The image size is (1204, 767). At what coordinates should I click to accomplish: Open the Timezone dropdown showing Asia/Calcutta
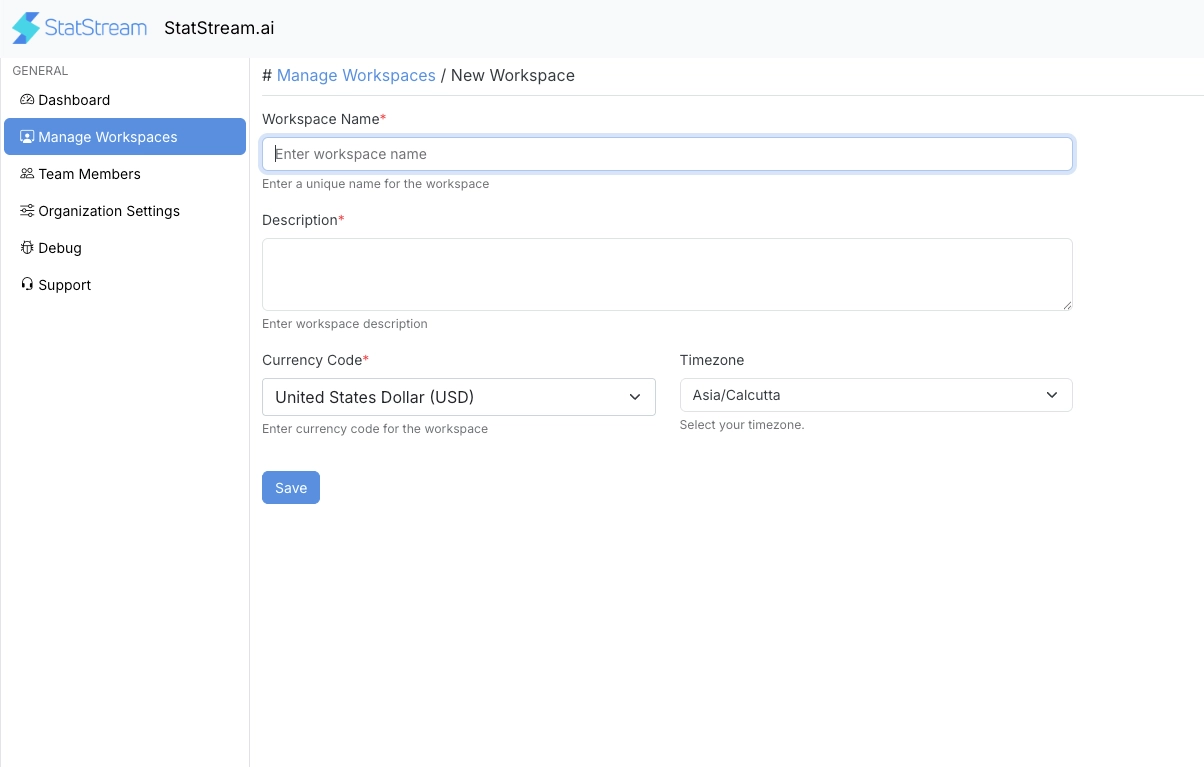pos(876,395)
